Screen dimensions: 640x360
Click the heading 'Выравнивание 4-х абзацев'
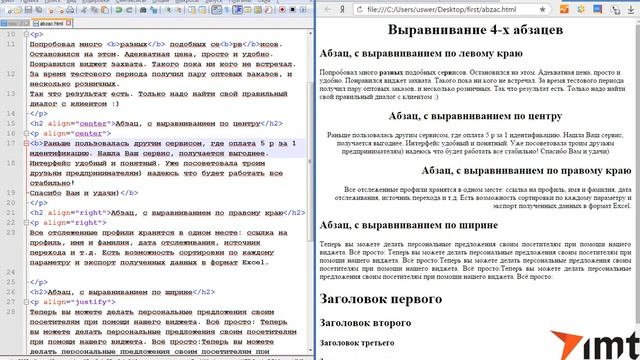(475, 29)
